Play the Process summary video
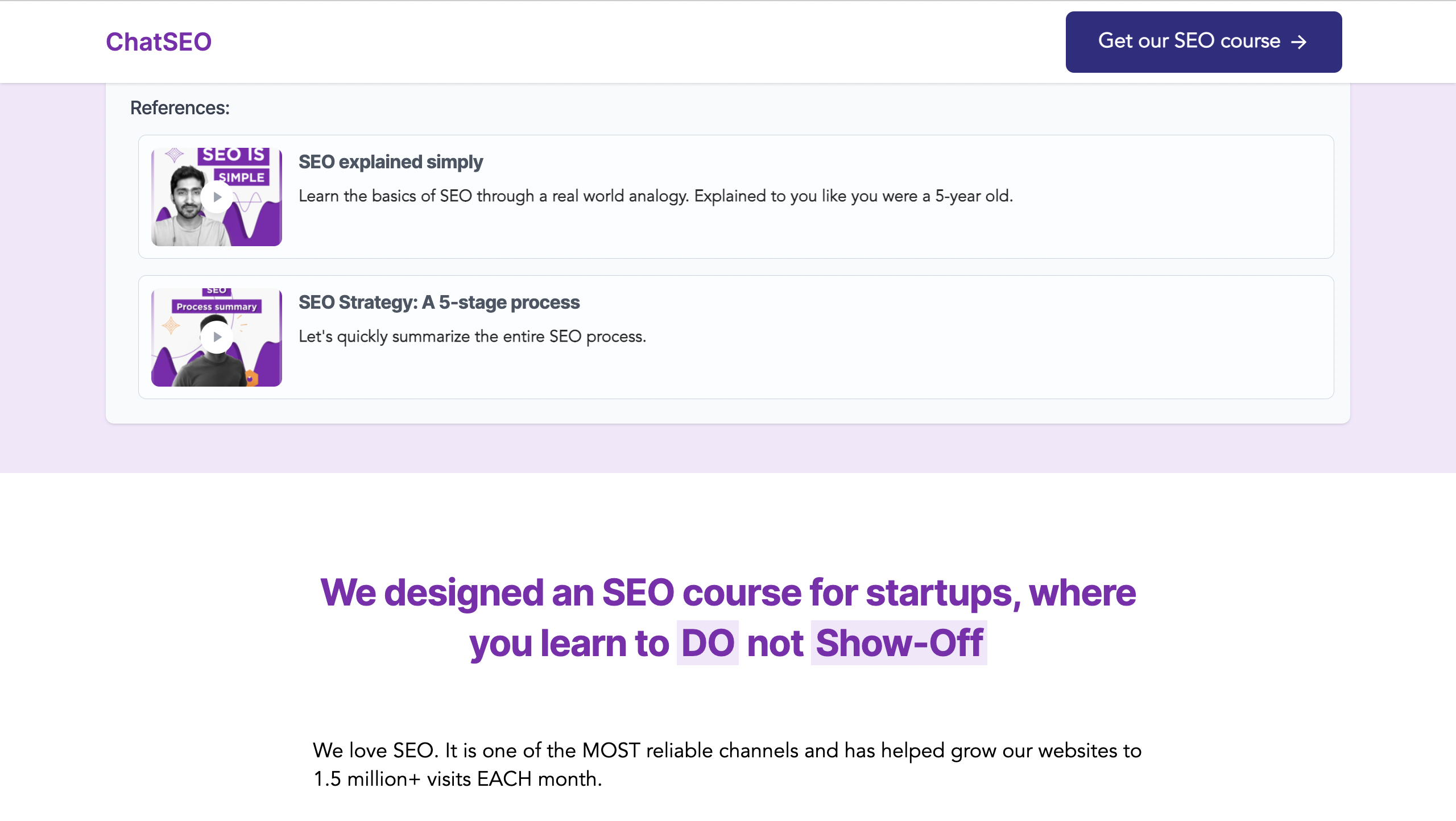 [x=217, y=337]
